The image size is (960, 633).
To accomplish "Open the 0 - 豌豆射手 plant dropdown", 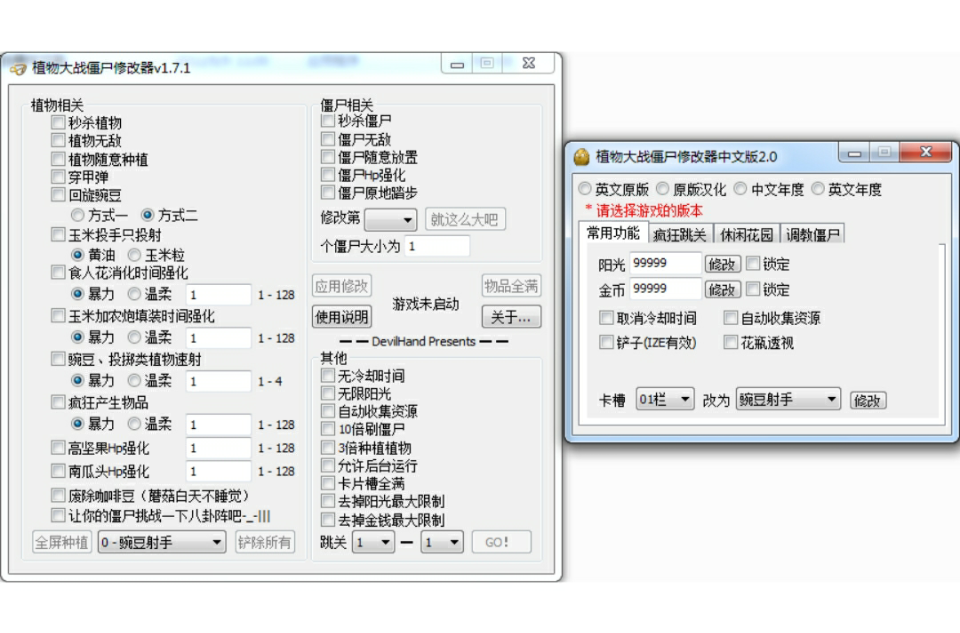I will [162, 542].
